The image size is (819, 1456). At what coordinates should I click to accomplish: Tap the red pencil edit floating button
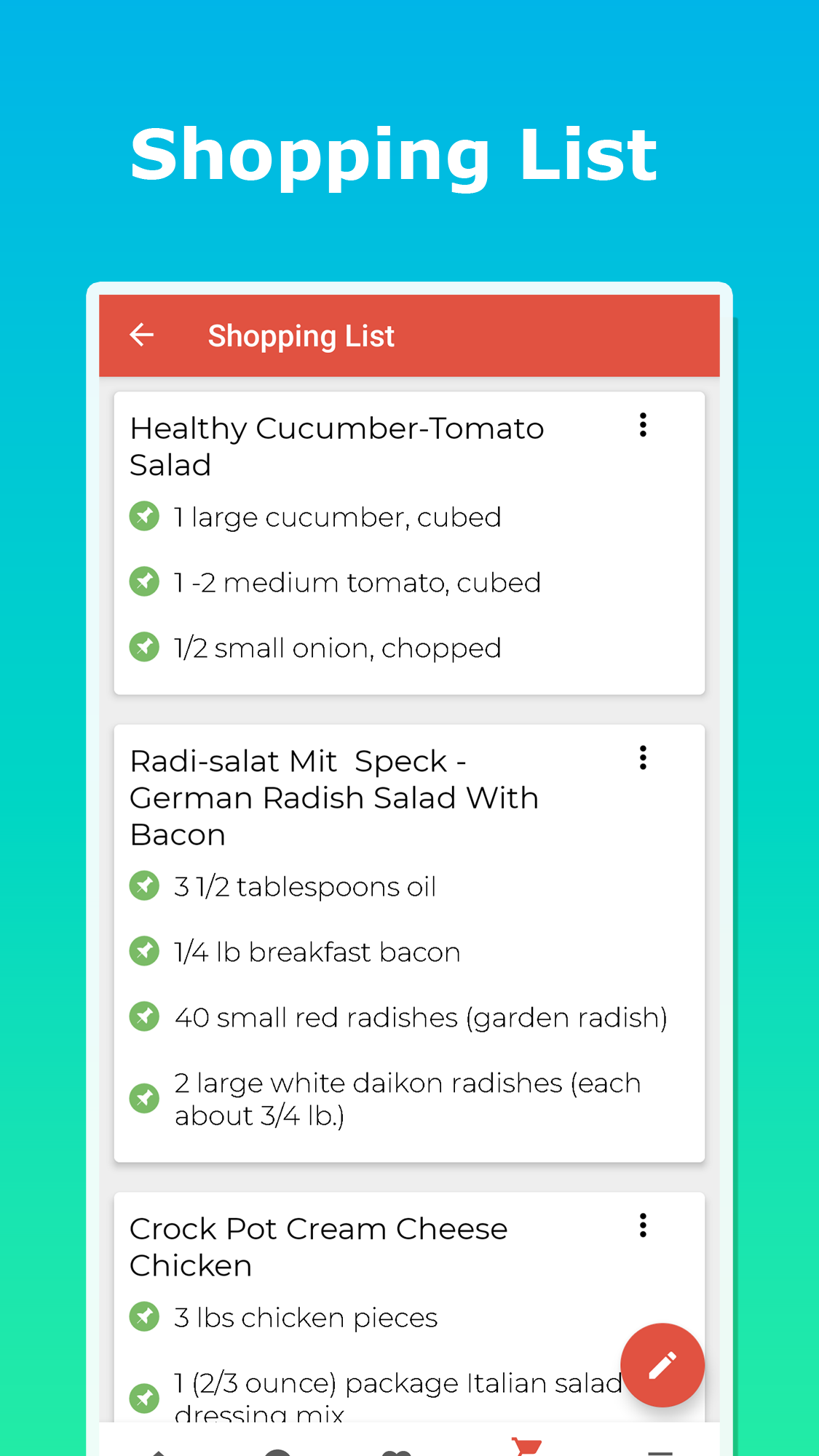pos(662,1364)
